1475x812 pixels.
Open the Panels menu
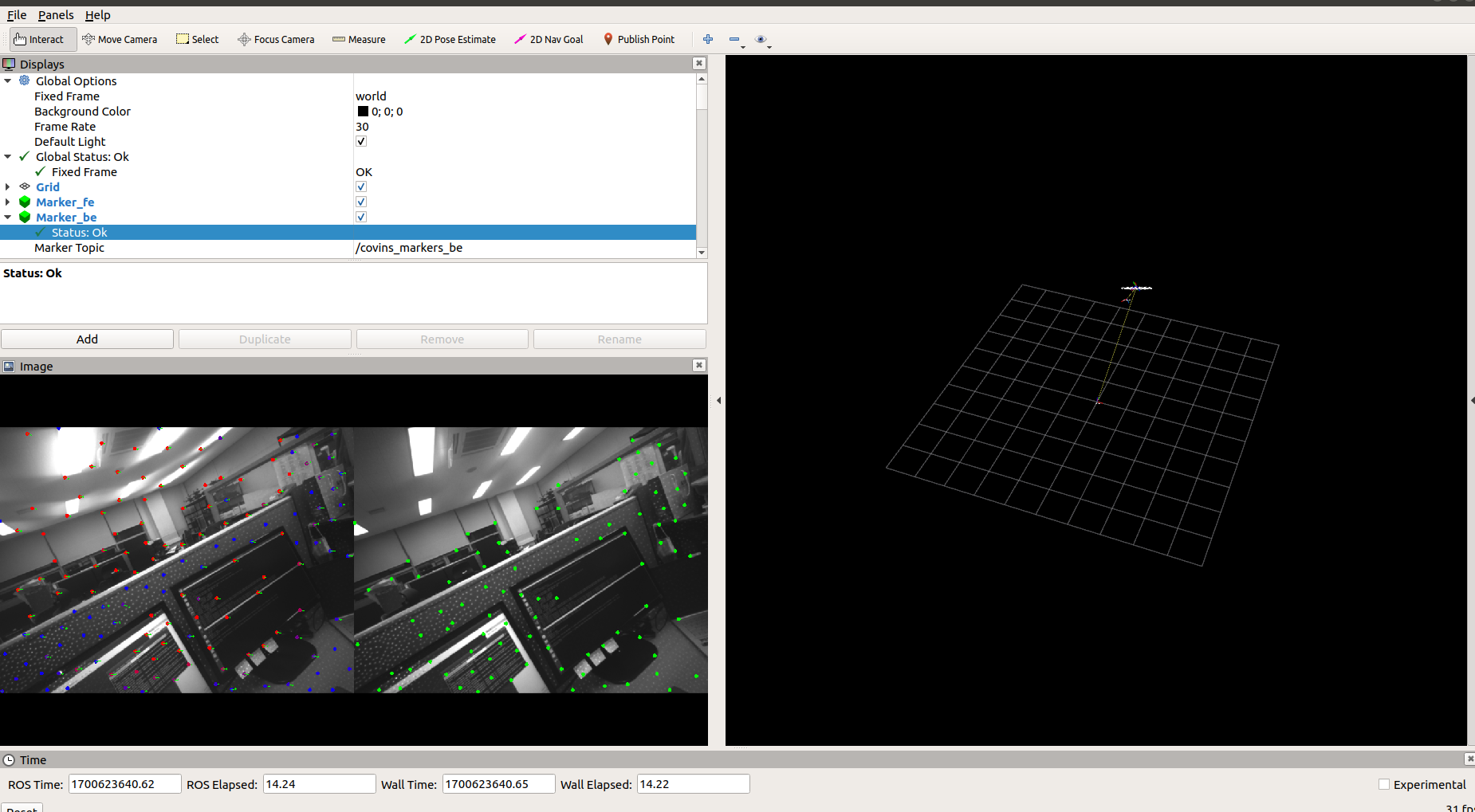tap(56, 14)
